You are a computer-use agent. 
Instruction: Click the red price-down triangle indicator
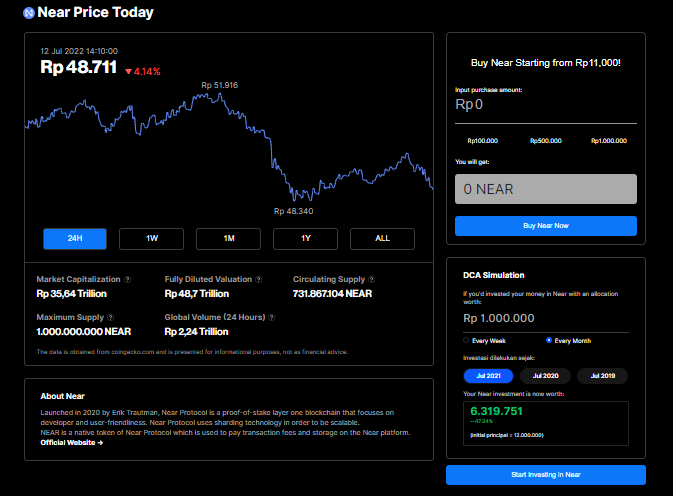(x=128, y=72)
